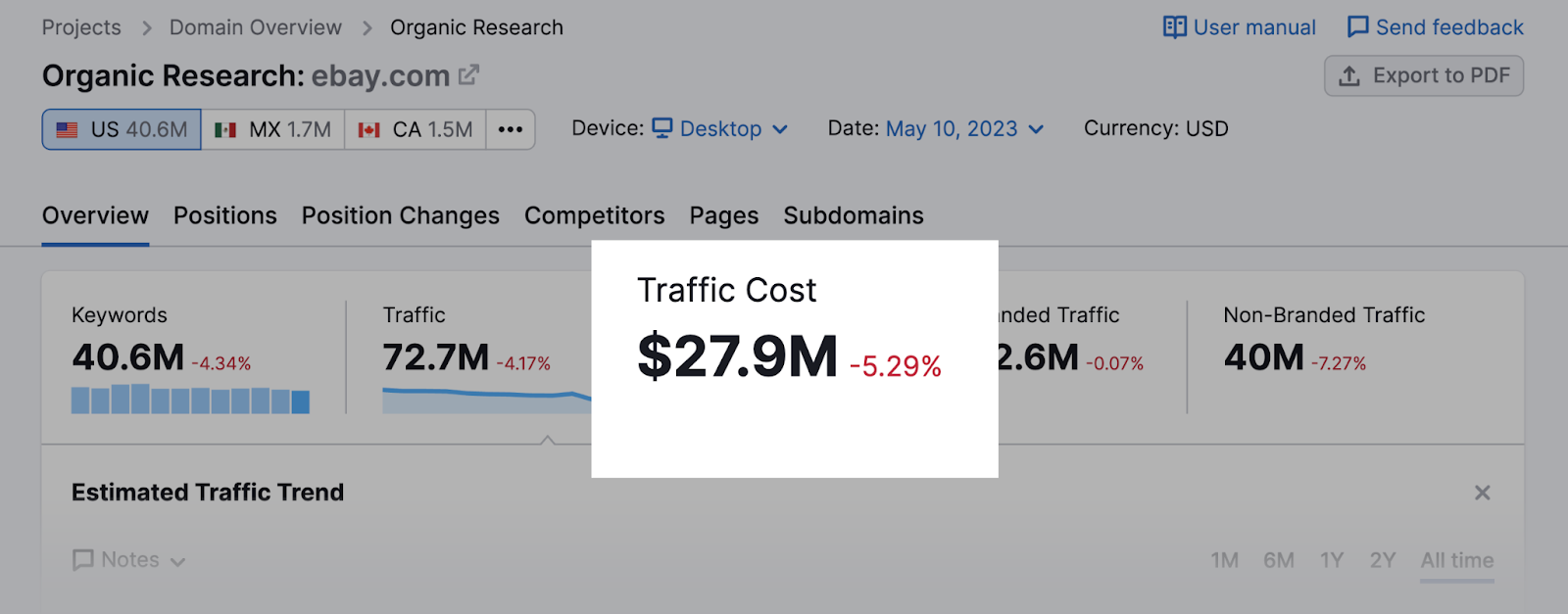Open the Device Desktop dropdown
This screenshot has width=1568, height=614.
click(x=720, y=129)
